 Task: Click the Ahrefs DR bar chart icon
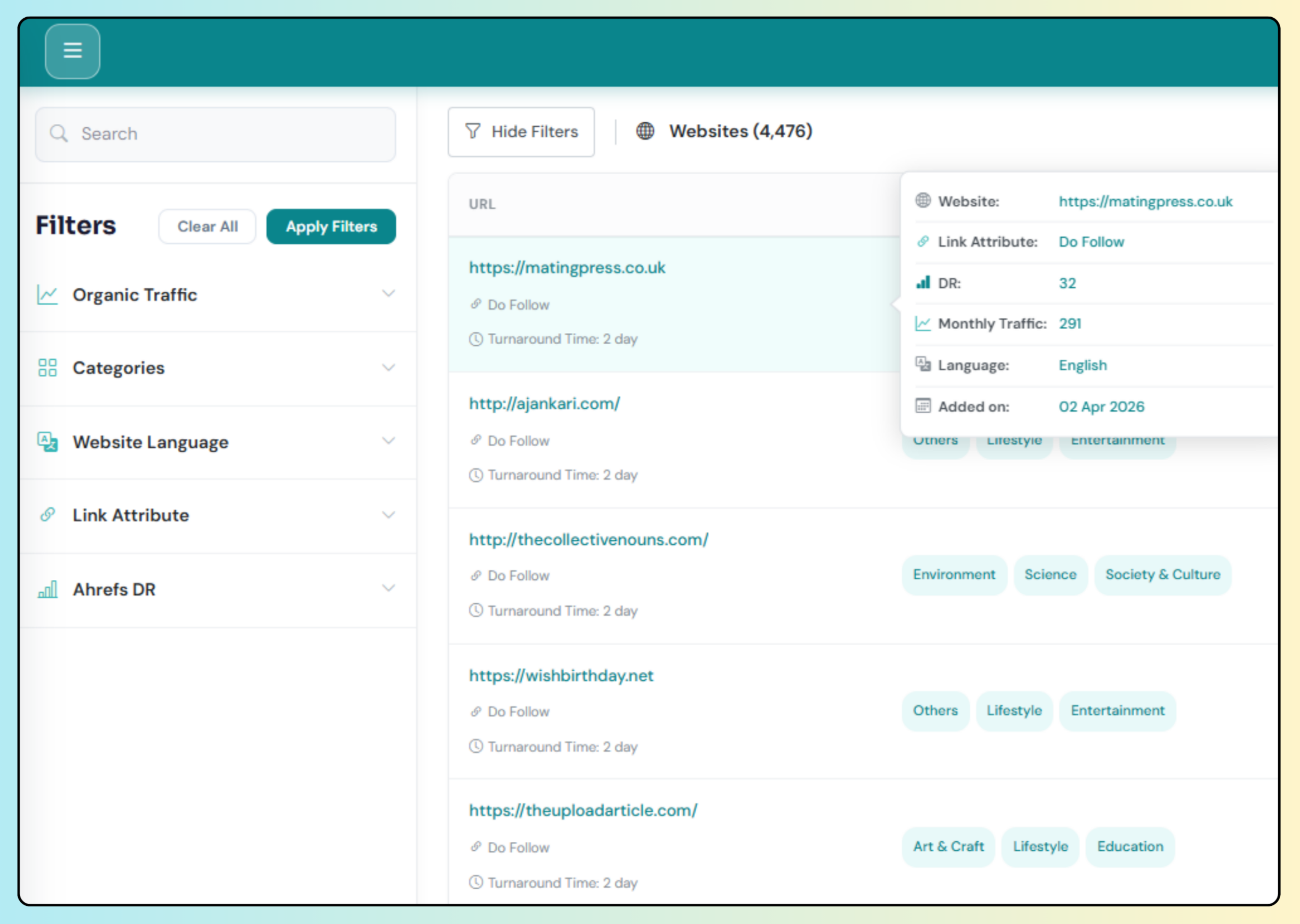point(48,589)
